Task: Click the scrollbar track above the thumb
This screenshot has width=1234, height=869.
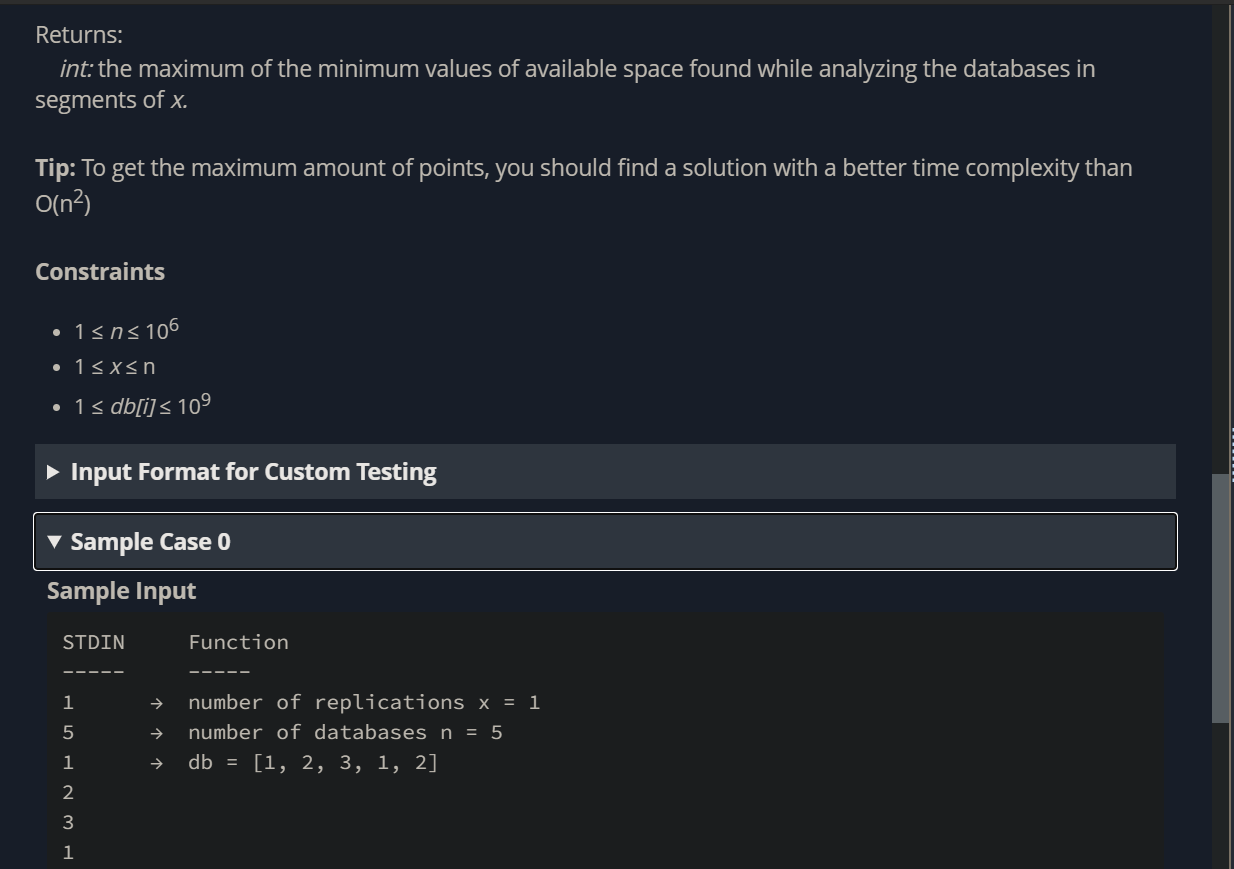Action: 1221,240
